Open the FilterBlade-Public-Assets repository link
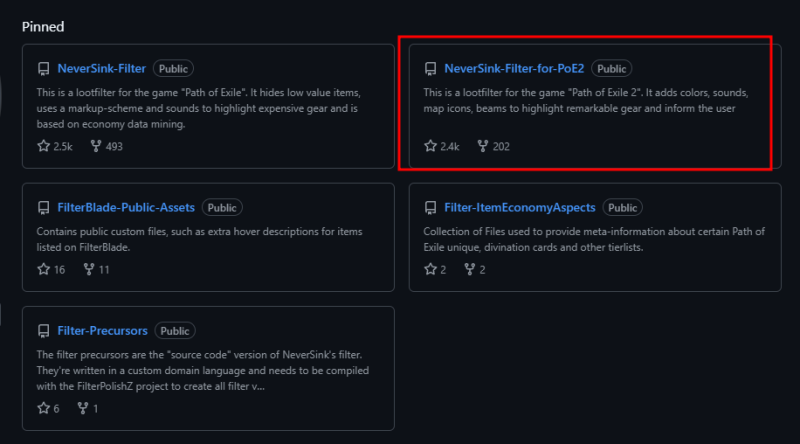This screenshot has height=444, width=800. (127, 208)
